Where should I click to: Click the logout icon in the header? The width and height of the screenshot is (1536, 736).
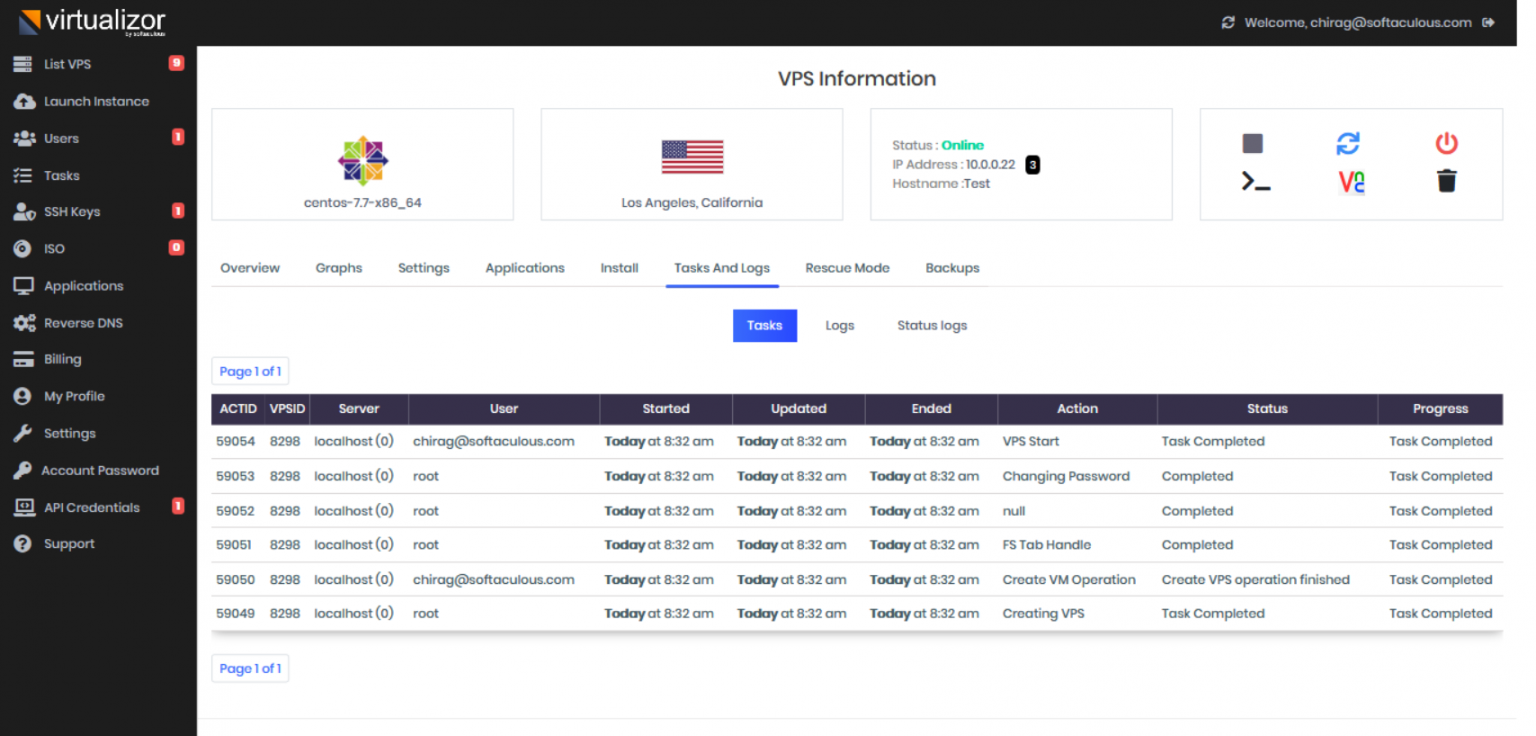coord(1490,22)
